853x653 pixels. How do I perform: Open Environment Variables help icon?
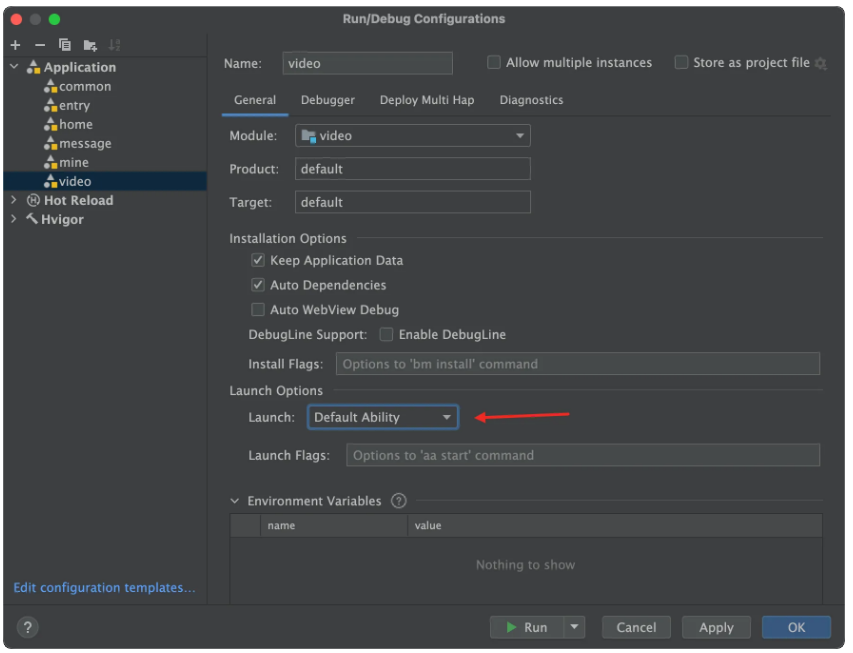399,501
